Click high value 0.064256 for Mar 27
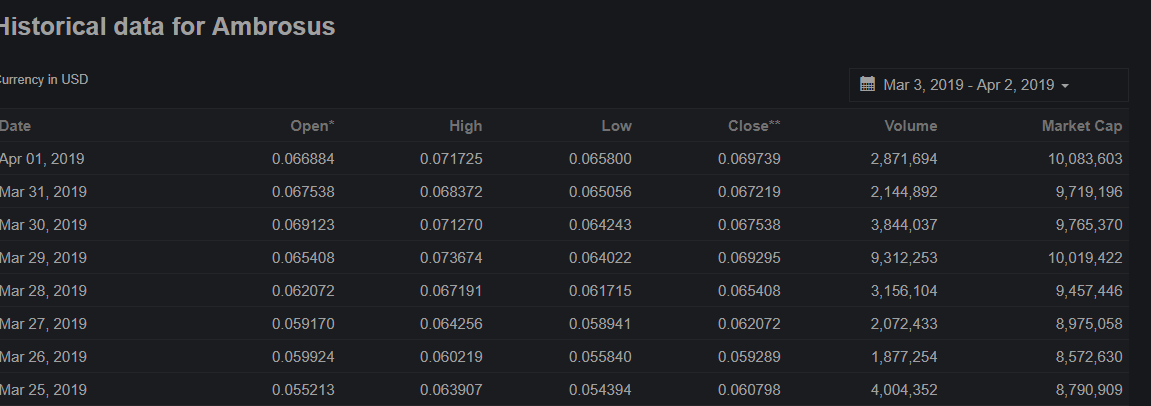The image size is (1151, 406). (451, 324)
